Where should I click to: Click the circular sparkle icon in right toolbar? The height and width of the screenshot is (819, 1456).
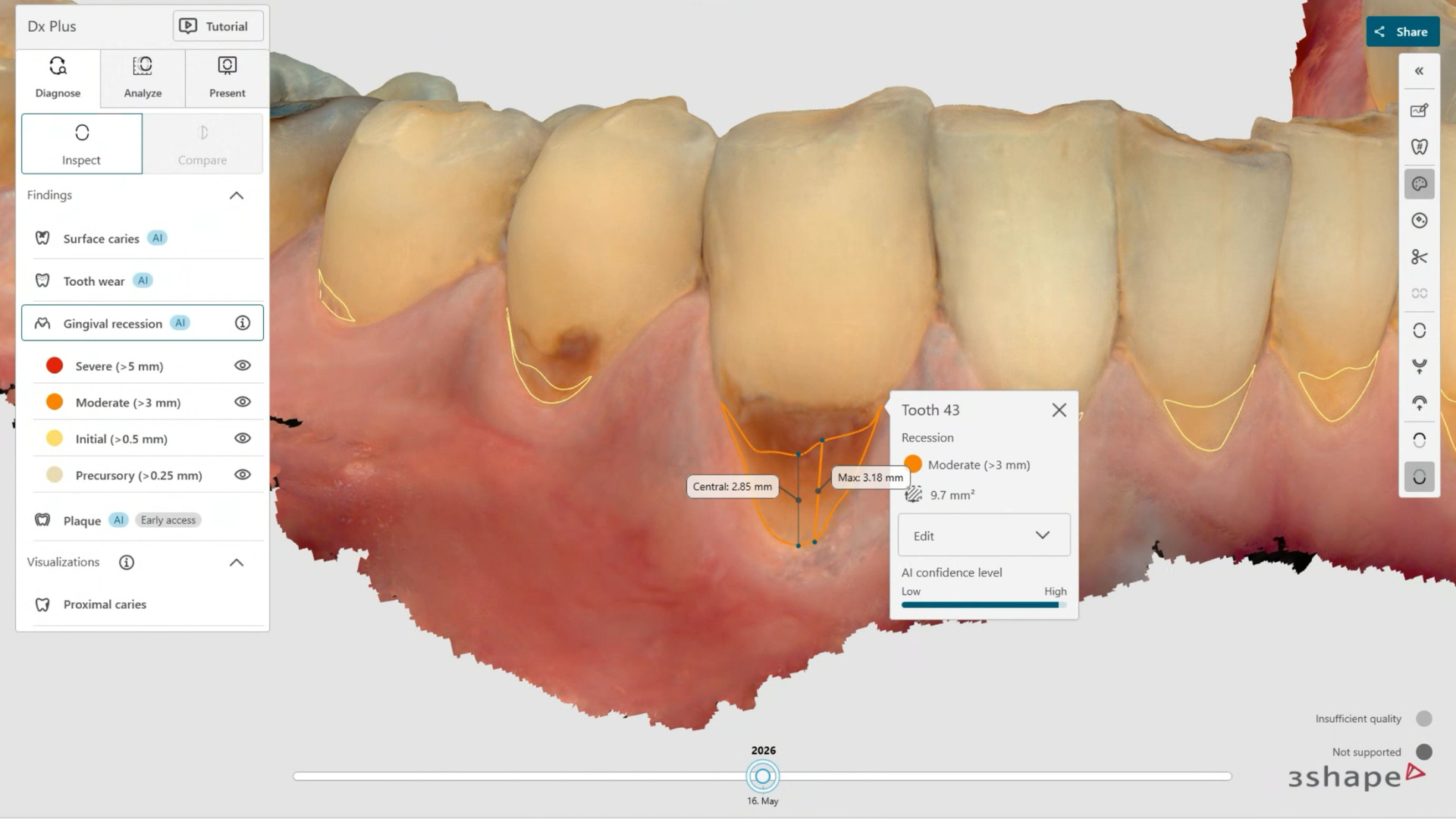pos(1419,221)
